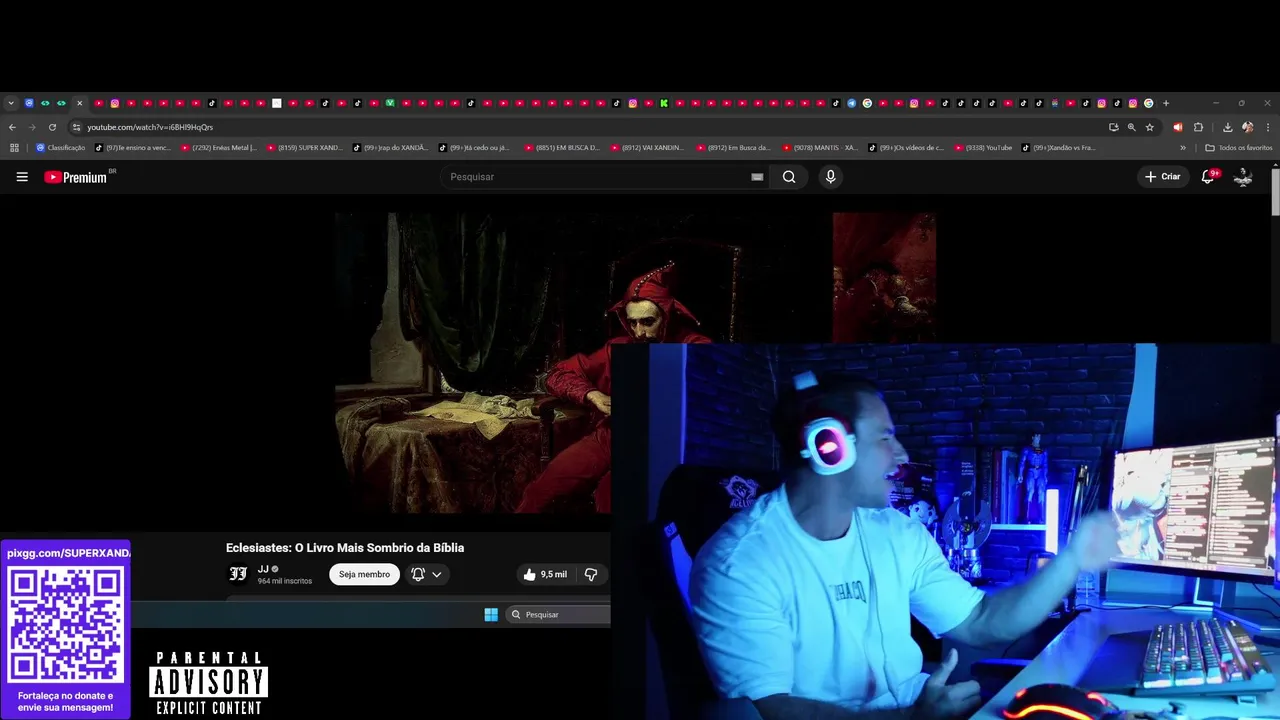Screen dimensions: 1280x720
Task: Open the (8912) VAI XANDIN... bookmark
Action: (648, 148)
